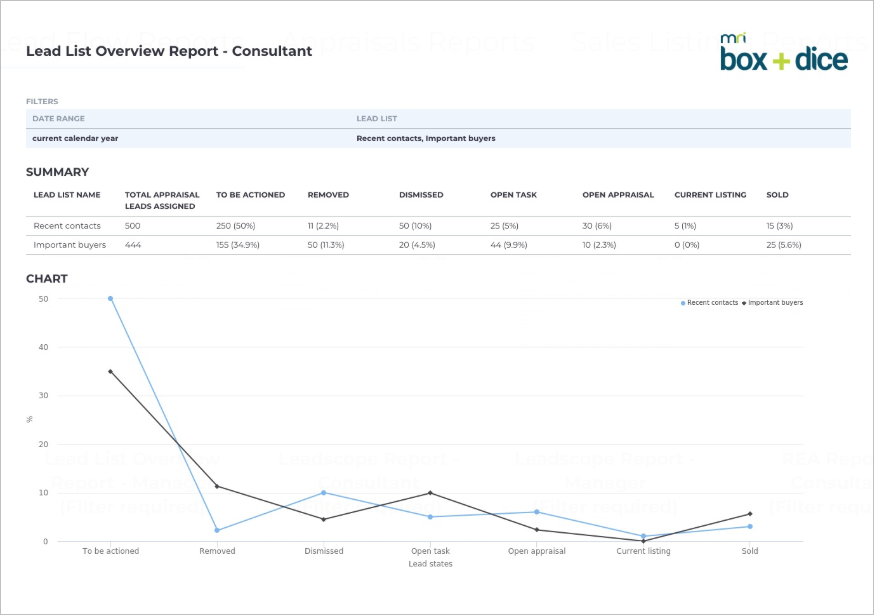Click the Lead List Overview Report title
The height and width of the screenshot is (615, 874).
169,51
